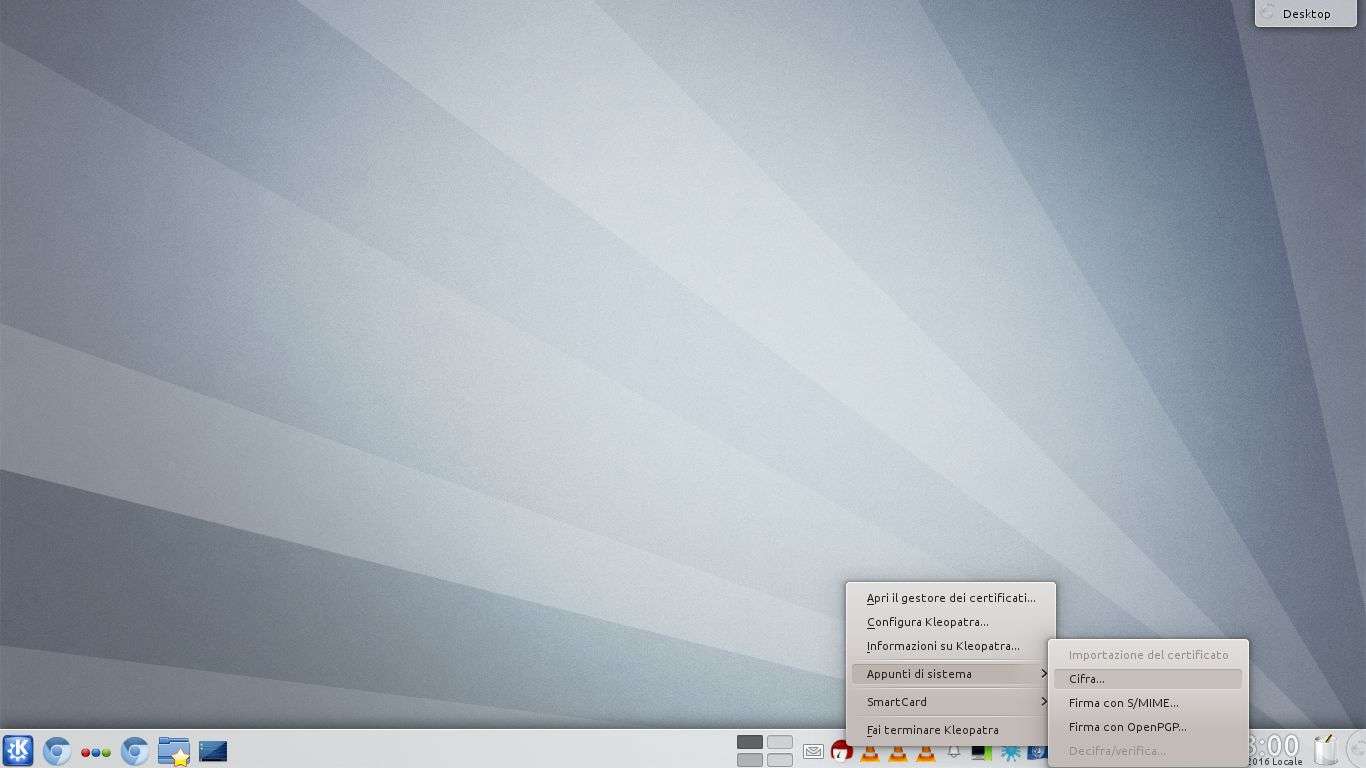Screen dimensions: 1366x768
Task: Open the starred folder bookmarks icon
Action: coord(173,751)
